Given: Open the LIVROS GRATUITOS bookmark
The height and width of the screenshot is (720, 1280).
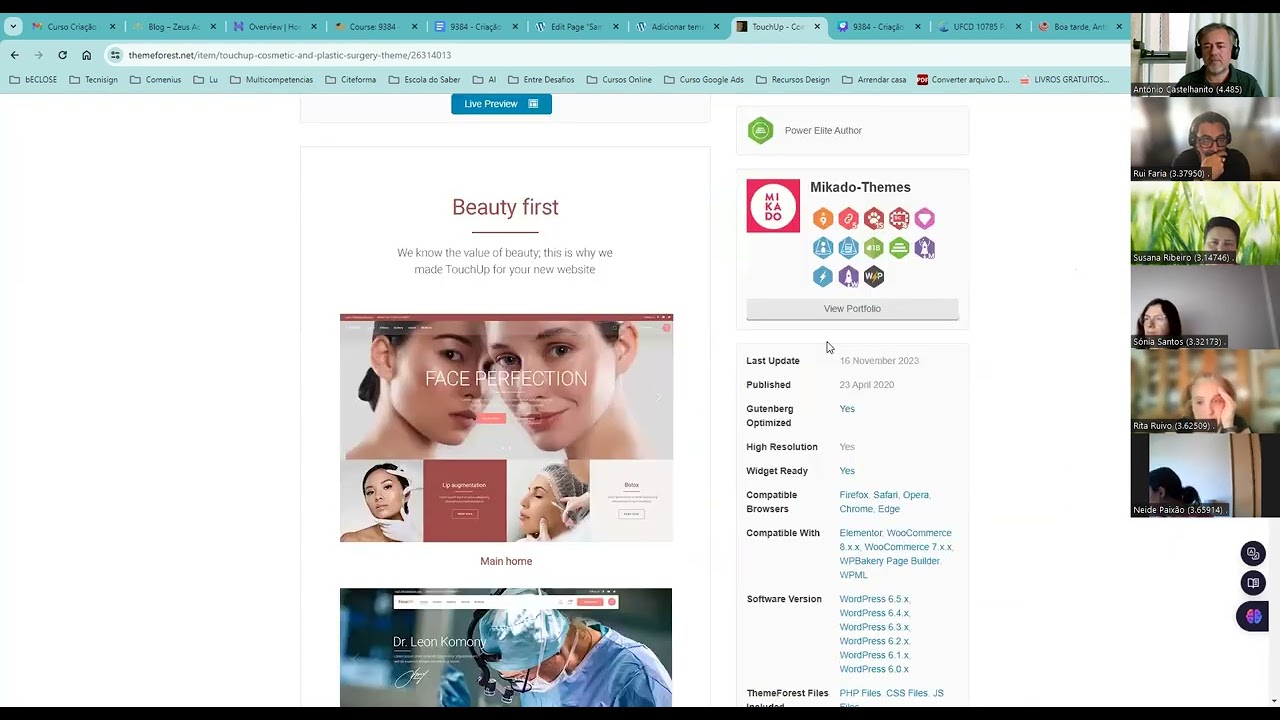Looking at the screenshot, I should (x=1065, y=80).
